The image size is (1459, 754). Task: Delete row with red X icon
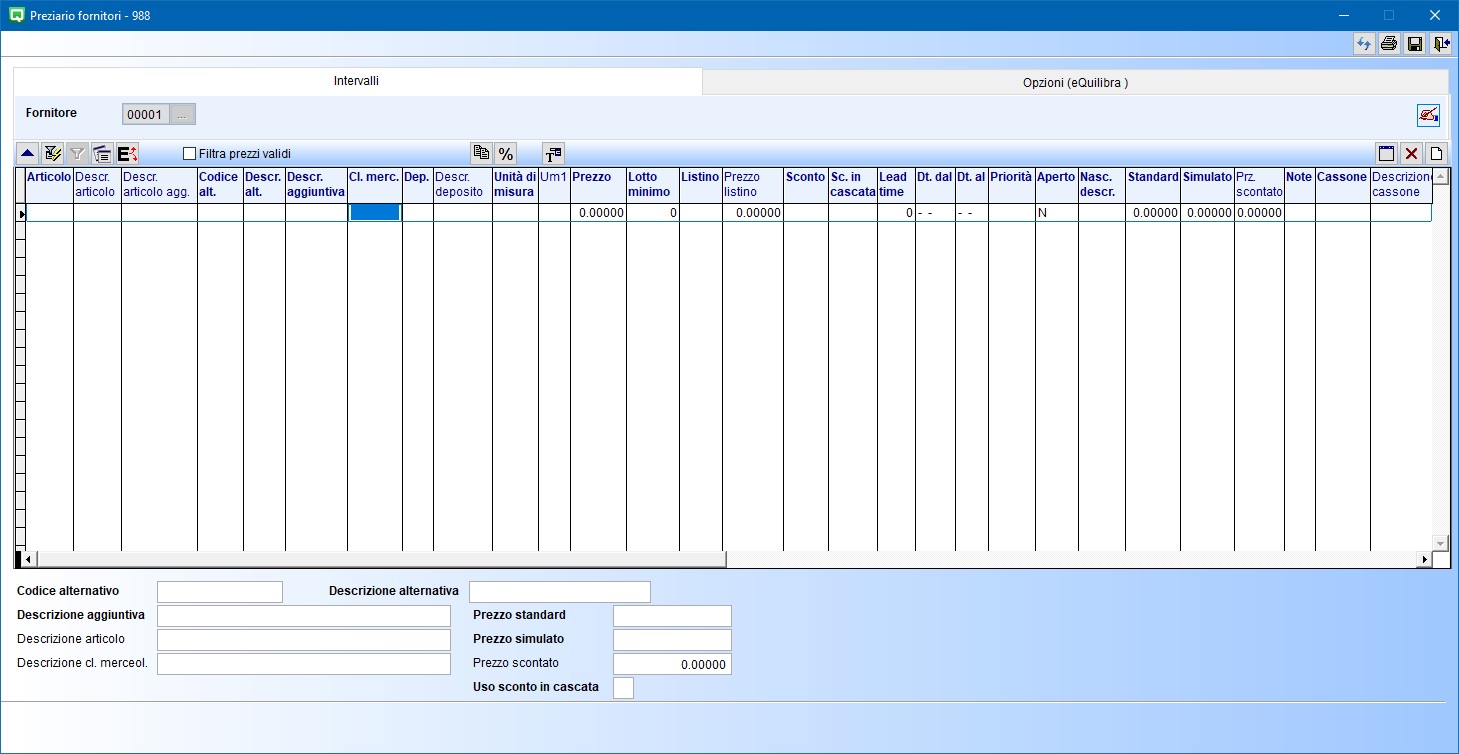[x=1411, y=154]
